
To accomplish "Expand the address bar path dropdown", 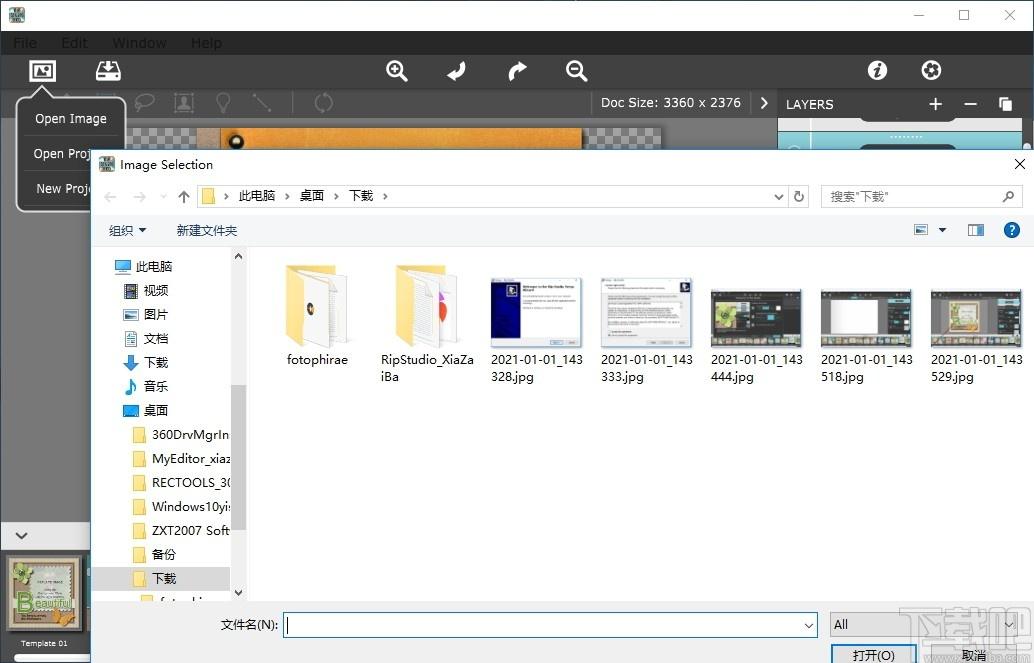I will [x=779, y=197].
